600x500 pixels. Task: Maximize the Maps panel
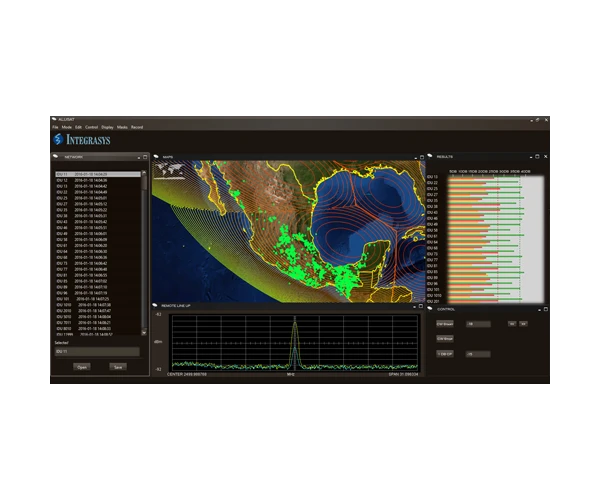[x=422, y=157]
